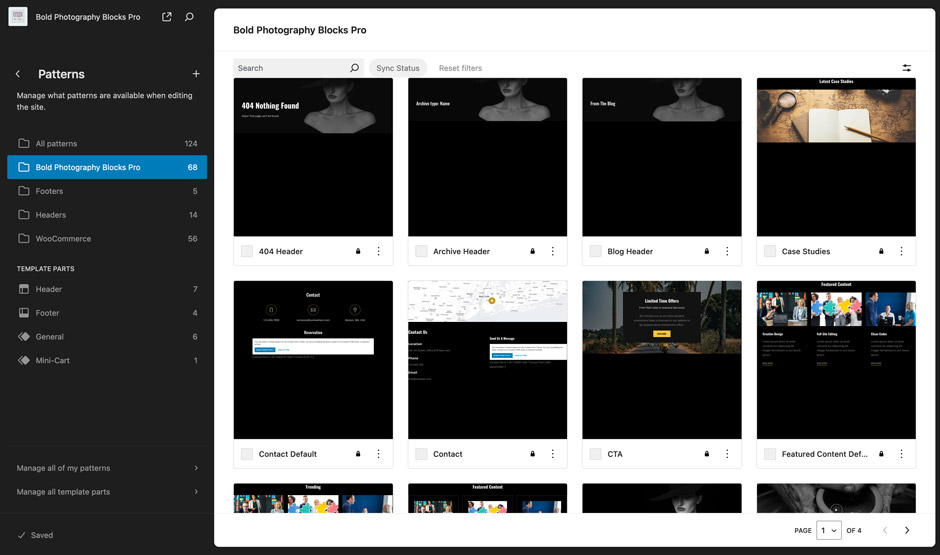Tick the Contact Default checkbox
The height and width of the screenshot is (555, 940).
247,454
